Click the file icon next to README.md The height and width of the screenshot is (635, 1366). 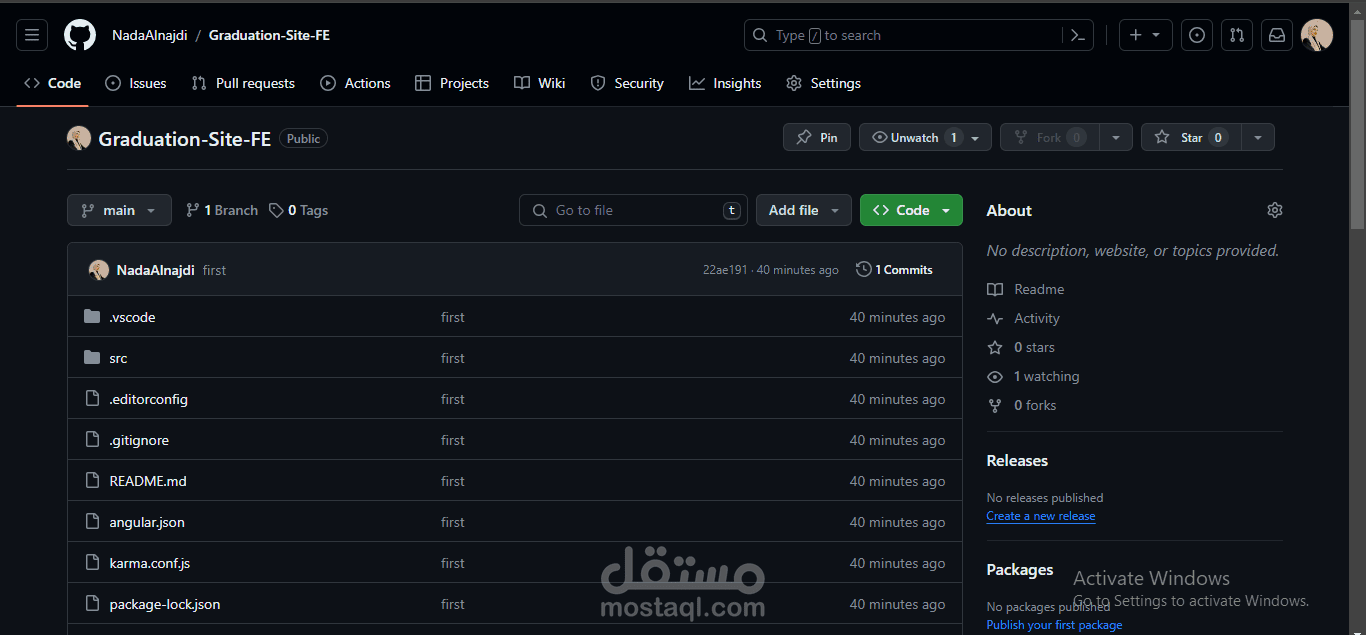[92, 481]
